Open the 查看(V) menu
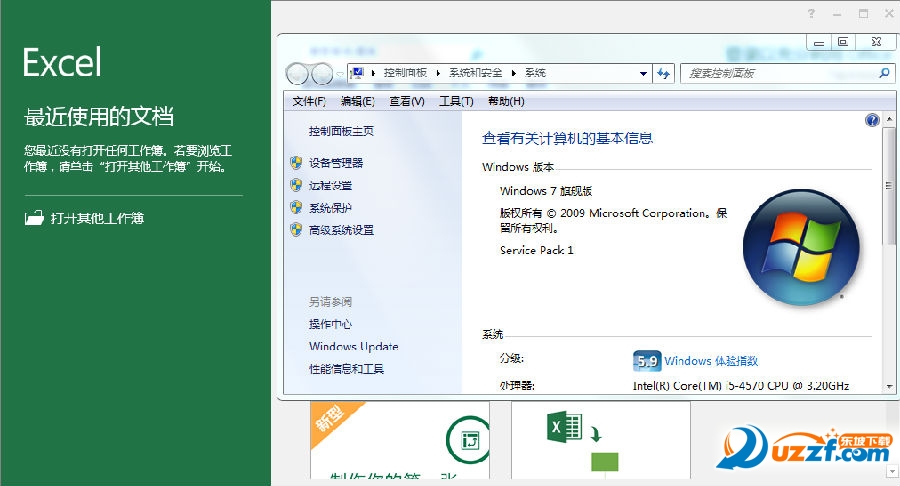 coord(407,101)
